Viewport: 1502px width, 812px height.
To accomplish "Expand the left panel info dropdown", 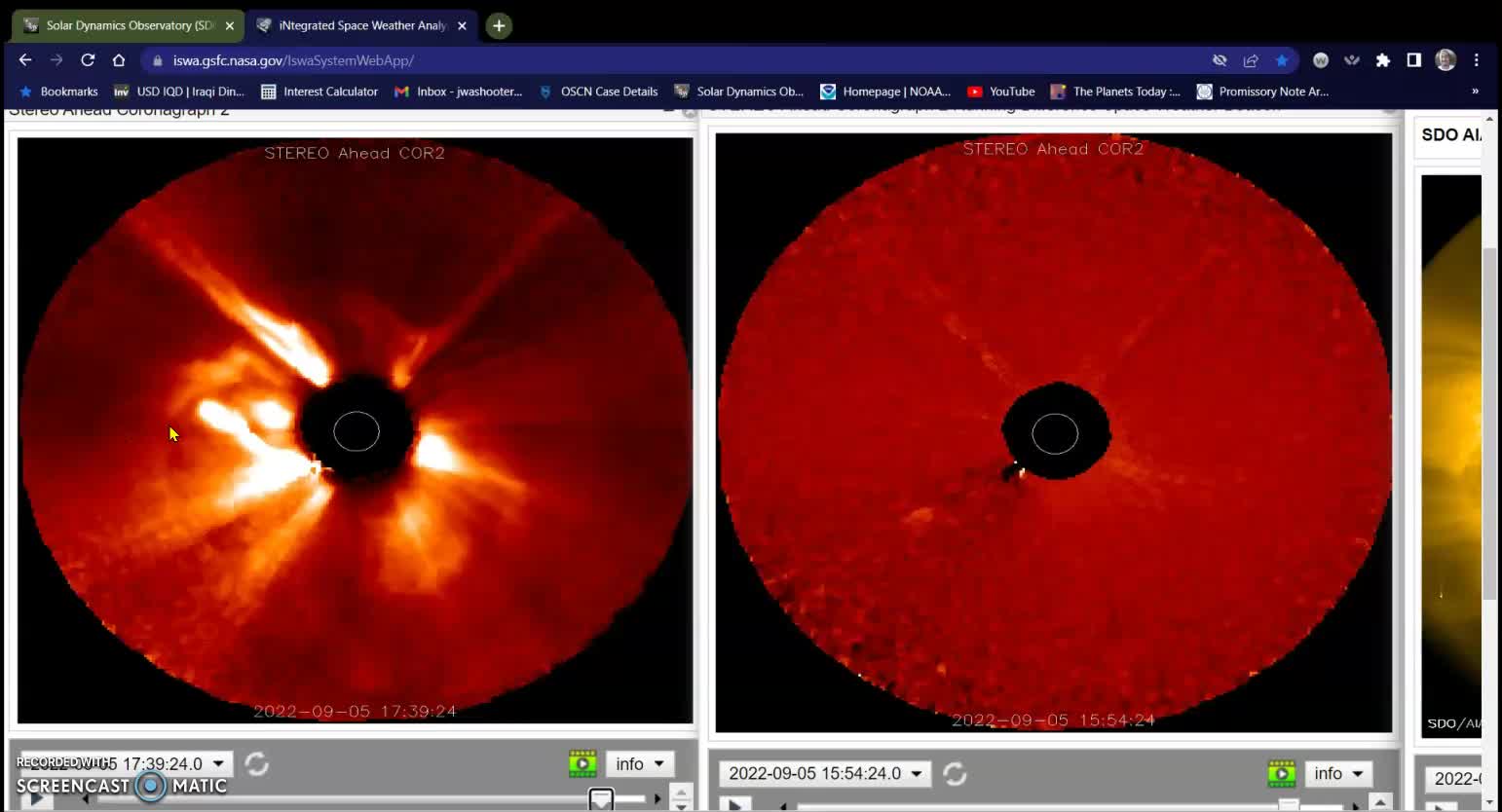I will 639,763.
